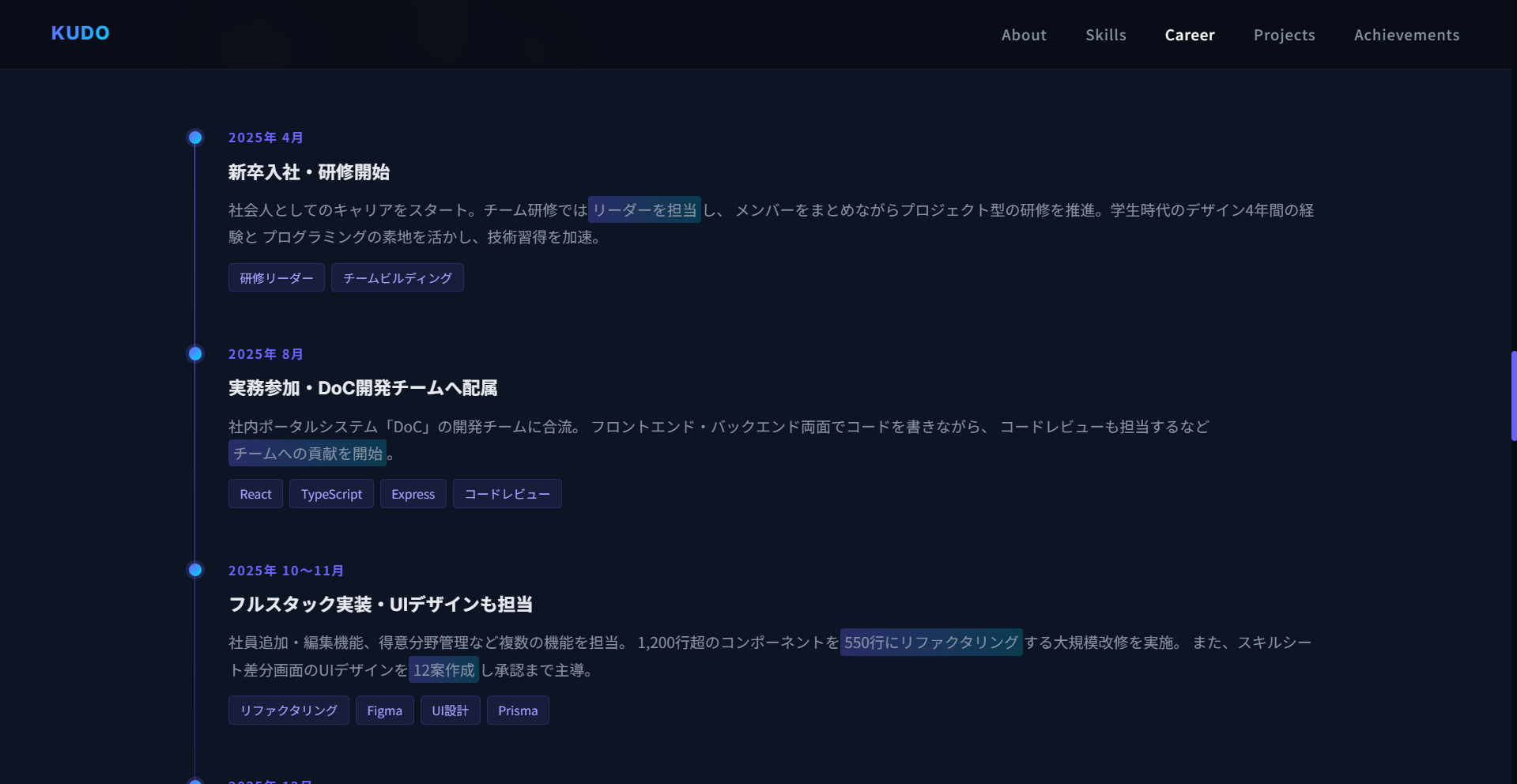Click the Figma tag chip
This screenshot has width=1517, height=784.
[x=385, y=710]
